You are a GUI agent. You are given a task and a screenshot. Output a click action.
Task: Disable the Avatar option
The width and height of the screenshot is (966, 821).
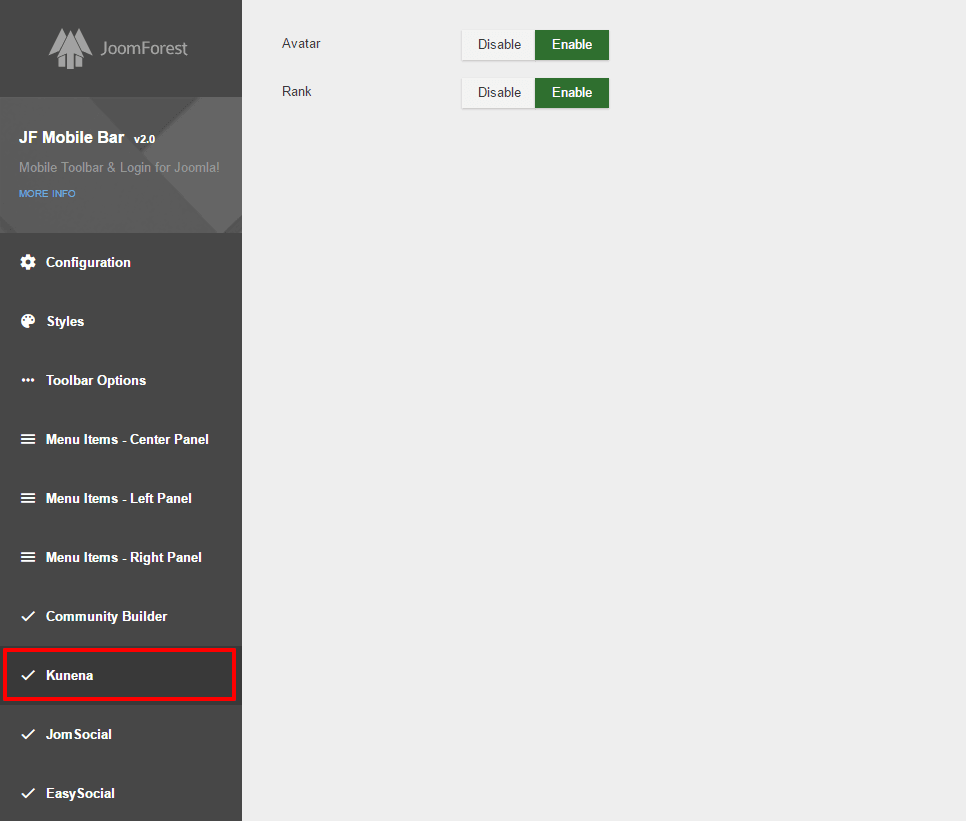(x=498, y=45)
